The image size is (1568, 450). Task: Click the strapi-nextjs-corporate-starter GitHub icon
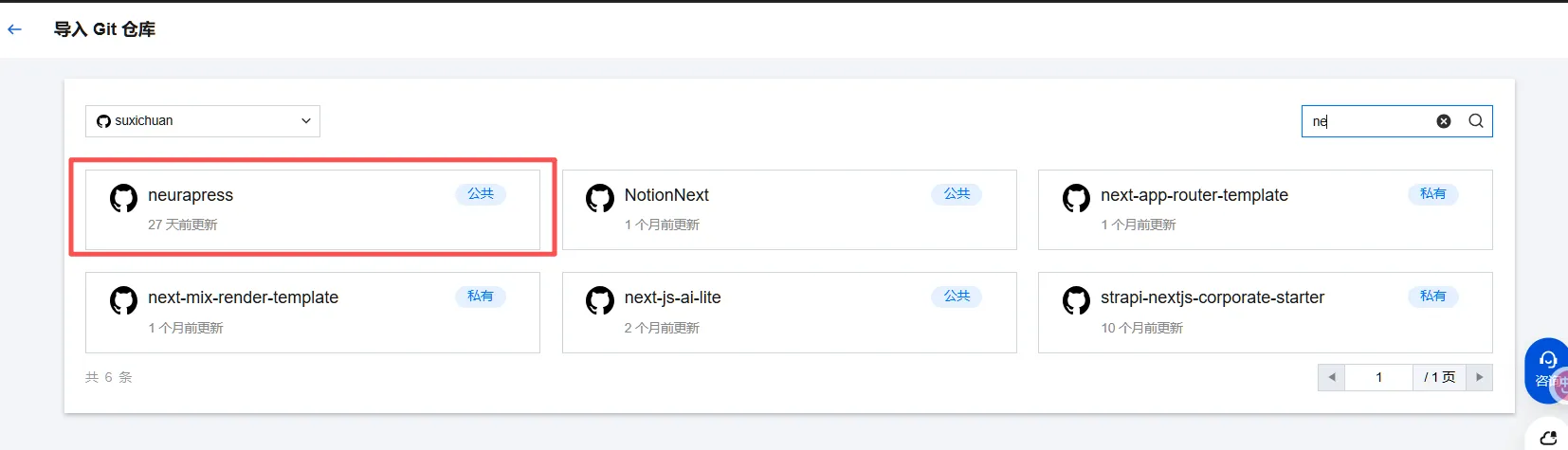(x=1076, y=300)
